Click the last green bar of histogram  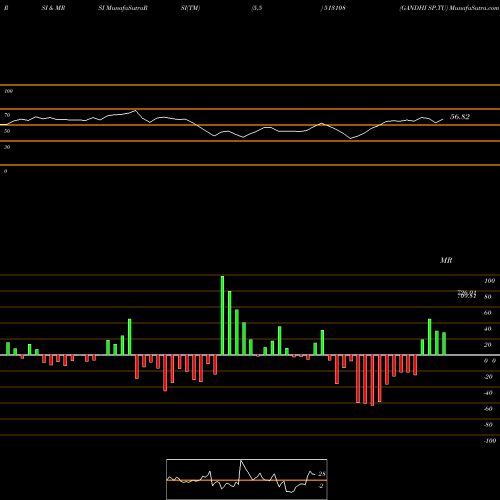tap(444, 344)
